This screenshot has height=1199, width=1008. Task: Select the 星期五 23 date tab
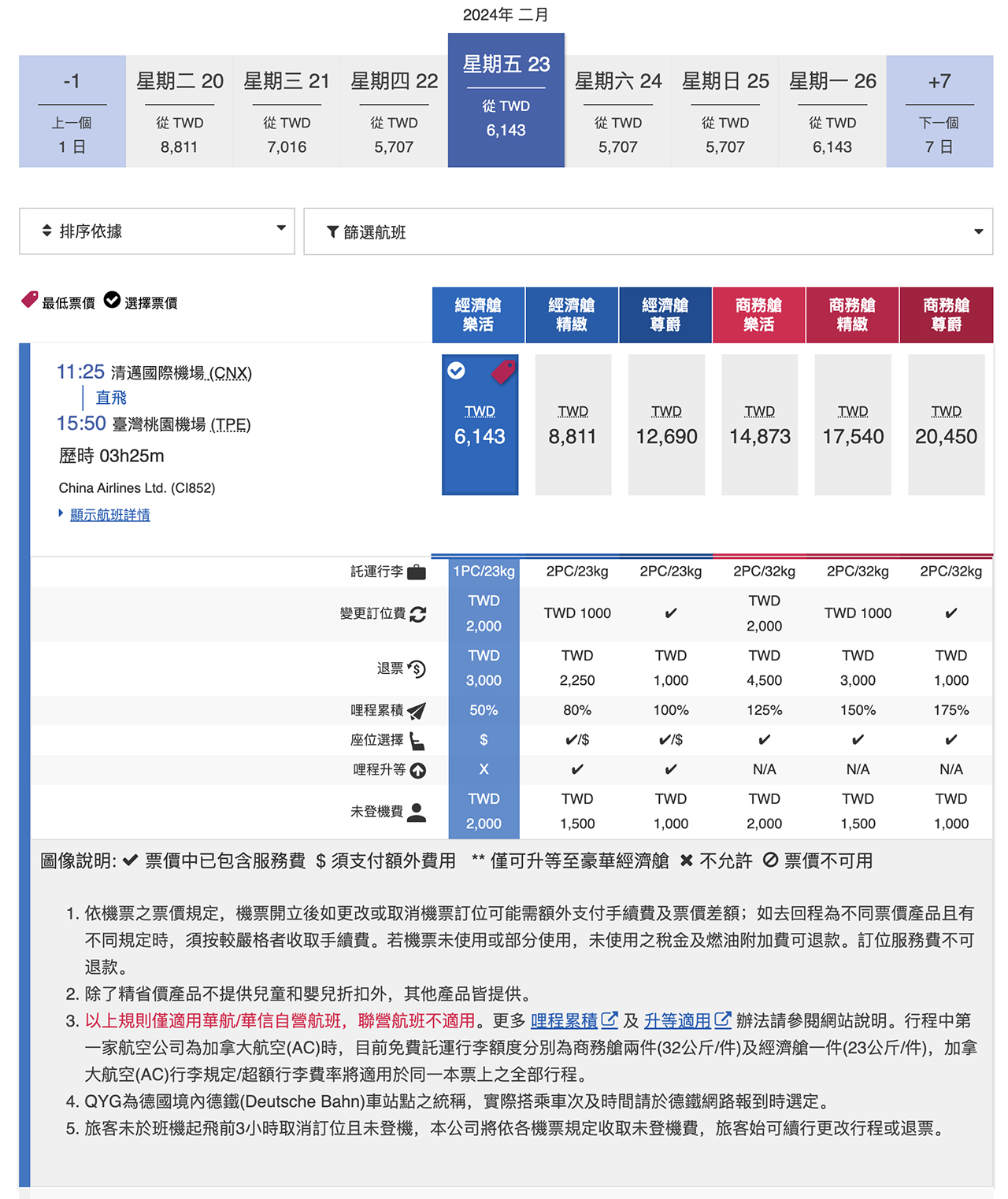506,100
